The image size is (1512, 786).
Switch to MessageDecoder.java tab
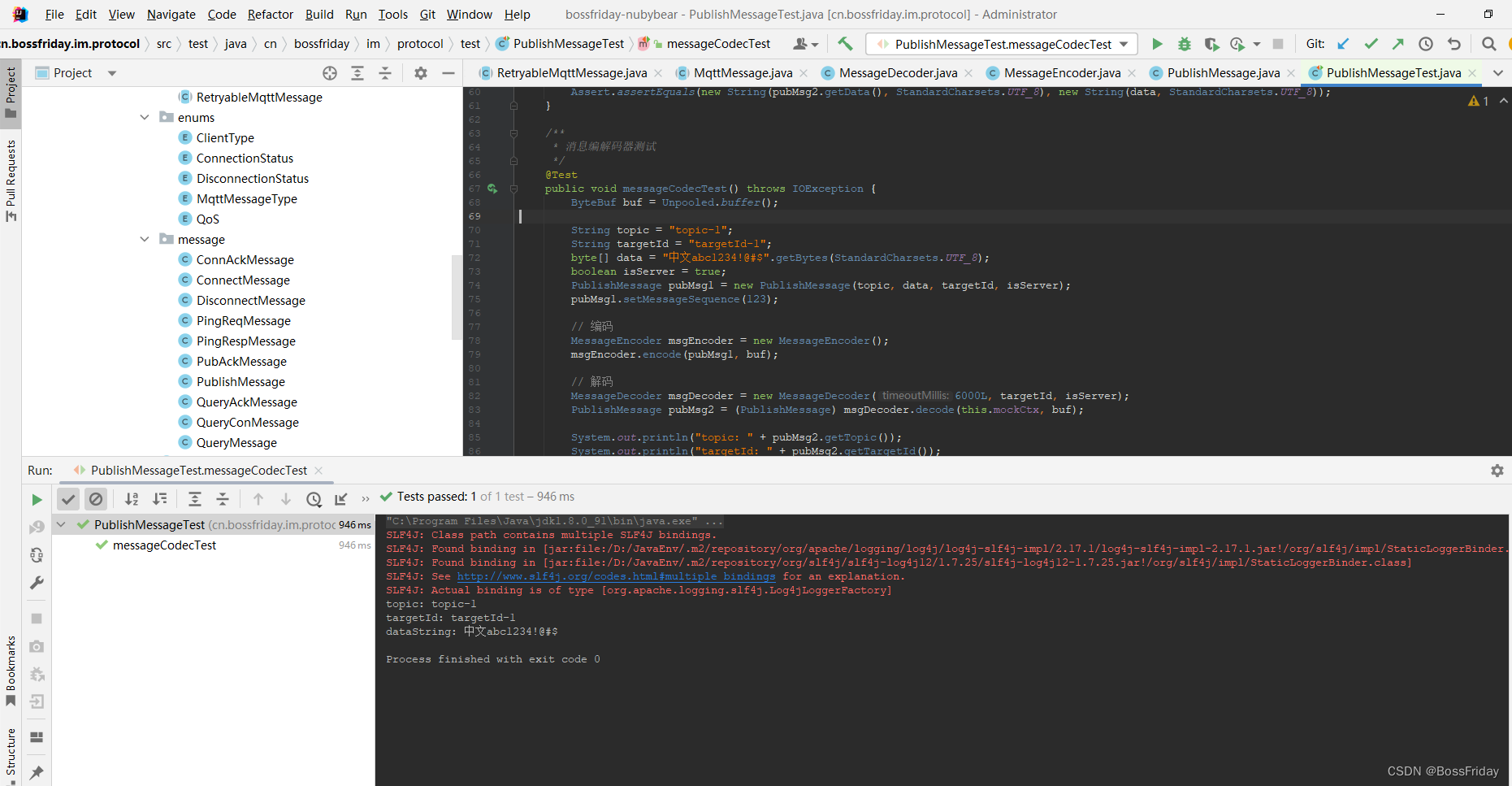click(x=898, y=73)
